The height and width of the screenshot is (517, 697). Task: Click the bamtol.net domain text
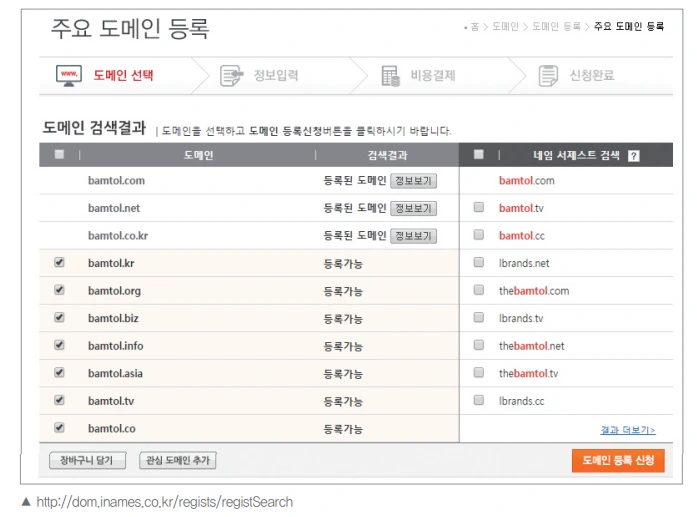114,208
